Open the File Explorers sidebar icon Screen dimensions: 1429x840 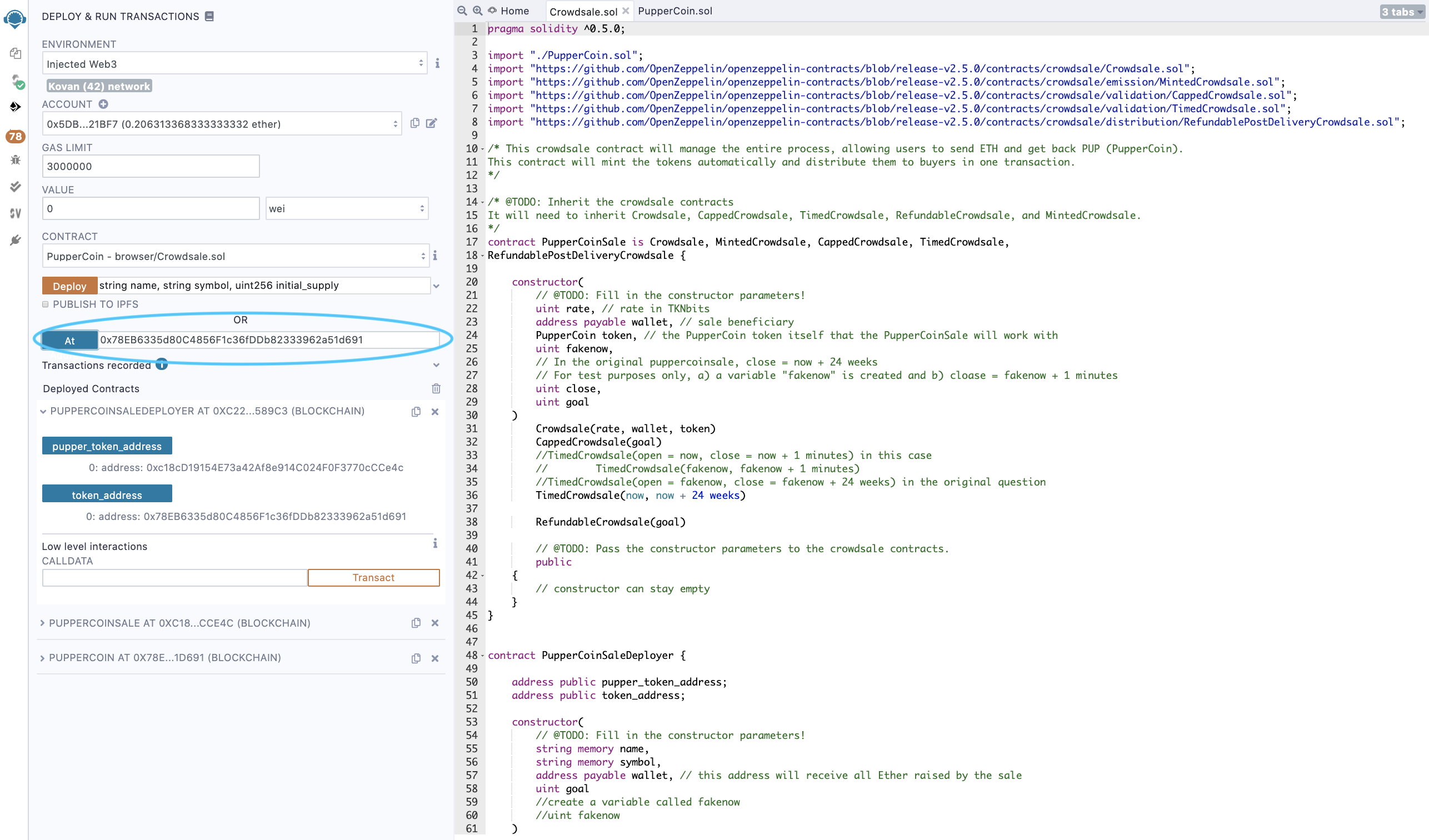[16, 53]
